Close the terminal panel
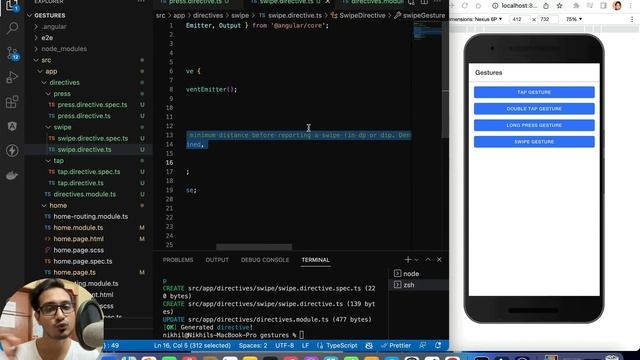This screenshot has height=360, width=640. click(x=439, y=260)
